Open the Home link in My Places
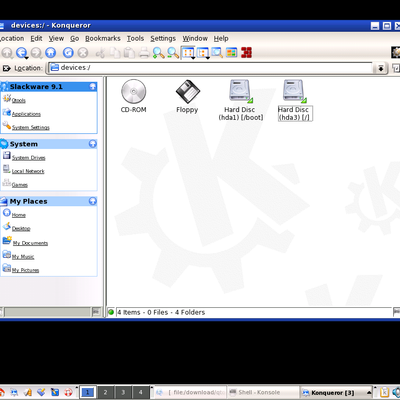Image resolution: width=400 pixels, height=400 pixels. click(19, 215)
